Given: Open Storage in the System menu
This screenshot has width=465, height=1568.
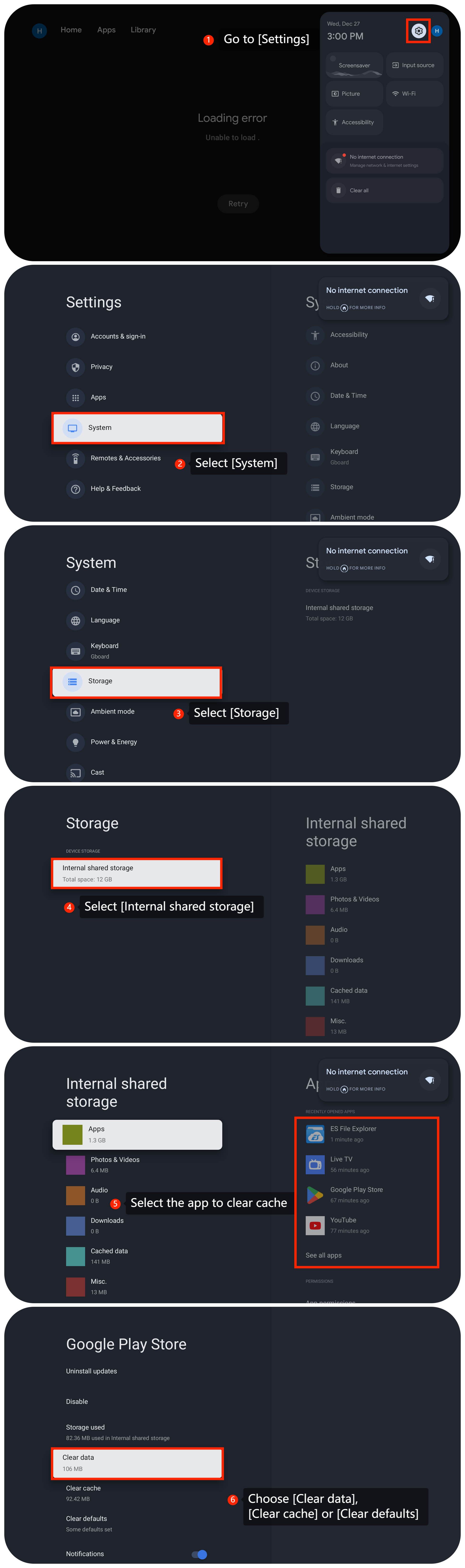Looking at the screenshot, I should tap(136, 681).
